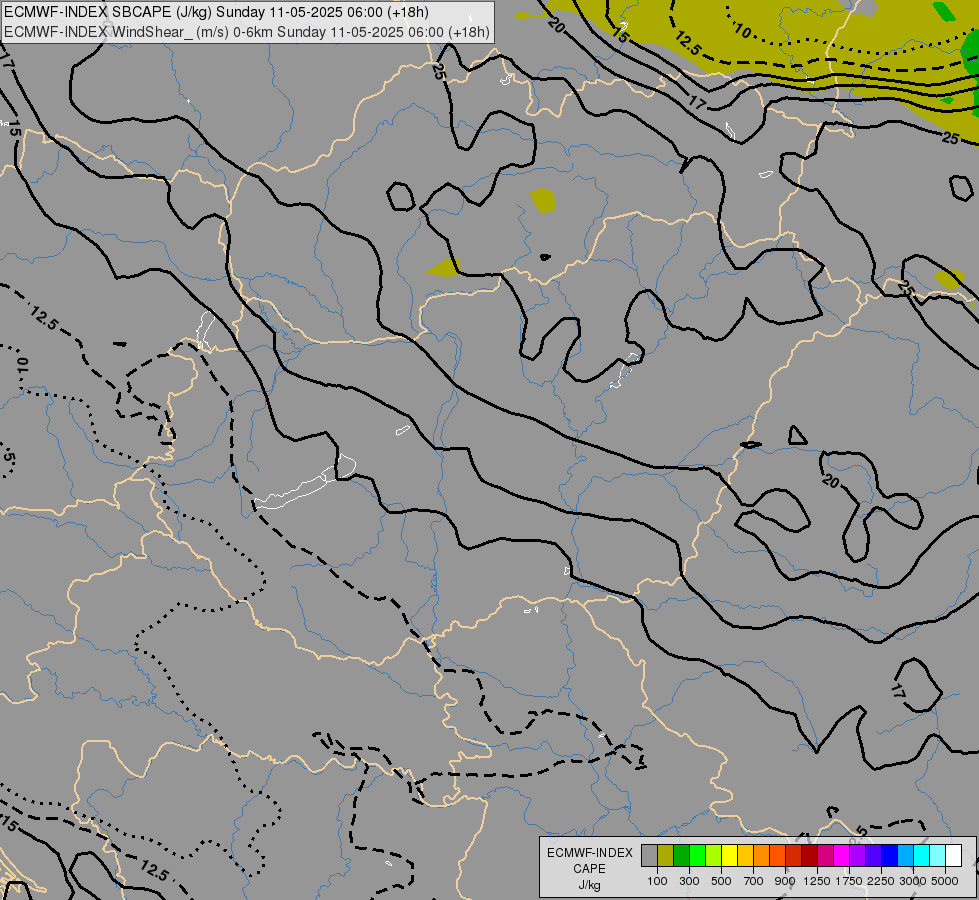Pick the bright green 300 legend swatch
The width and height of the screenshot is (979, 900).
697,855
